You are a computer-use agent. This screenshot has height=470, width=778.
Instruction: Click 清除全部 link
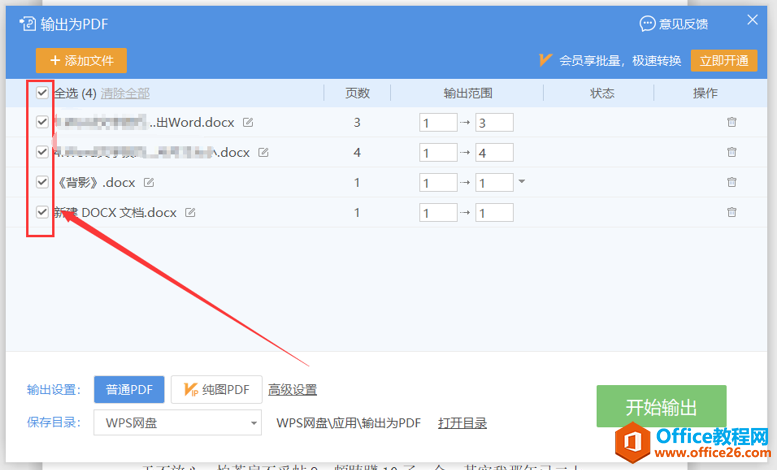pos(125,93)
